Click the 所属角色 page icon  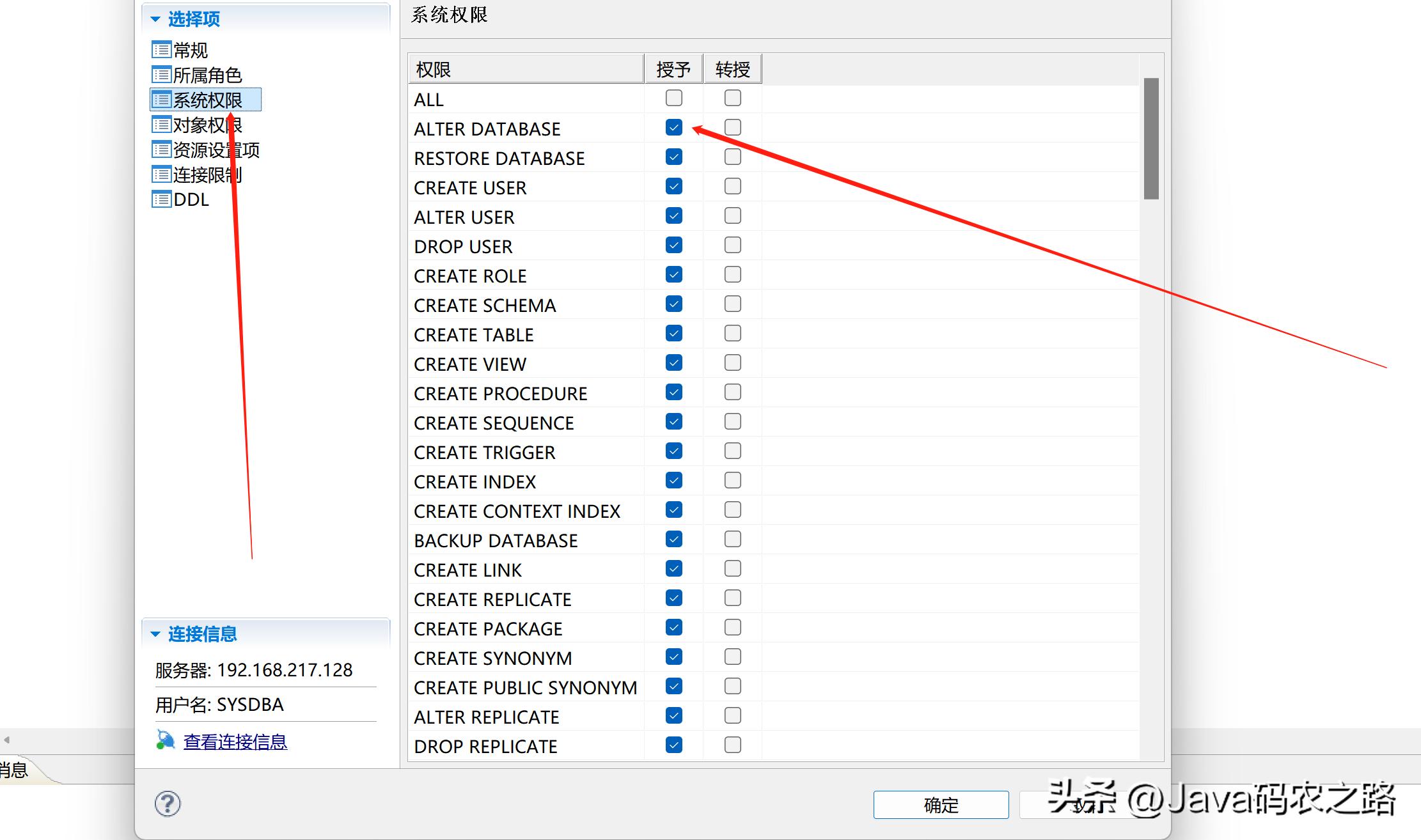(x=161, y=75)
